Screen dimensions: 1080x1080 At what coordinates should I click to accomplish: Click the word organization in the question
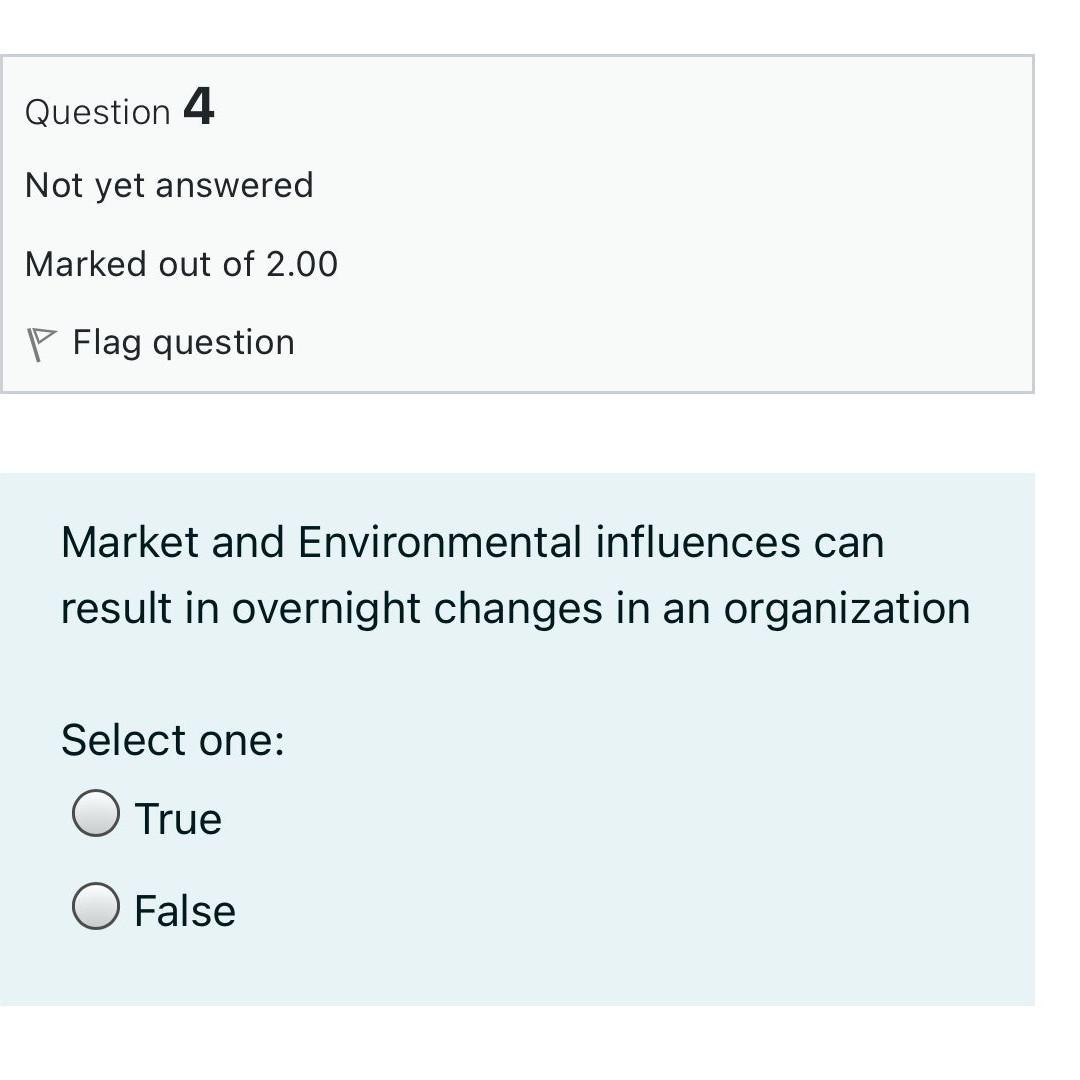[847, 608]
